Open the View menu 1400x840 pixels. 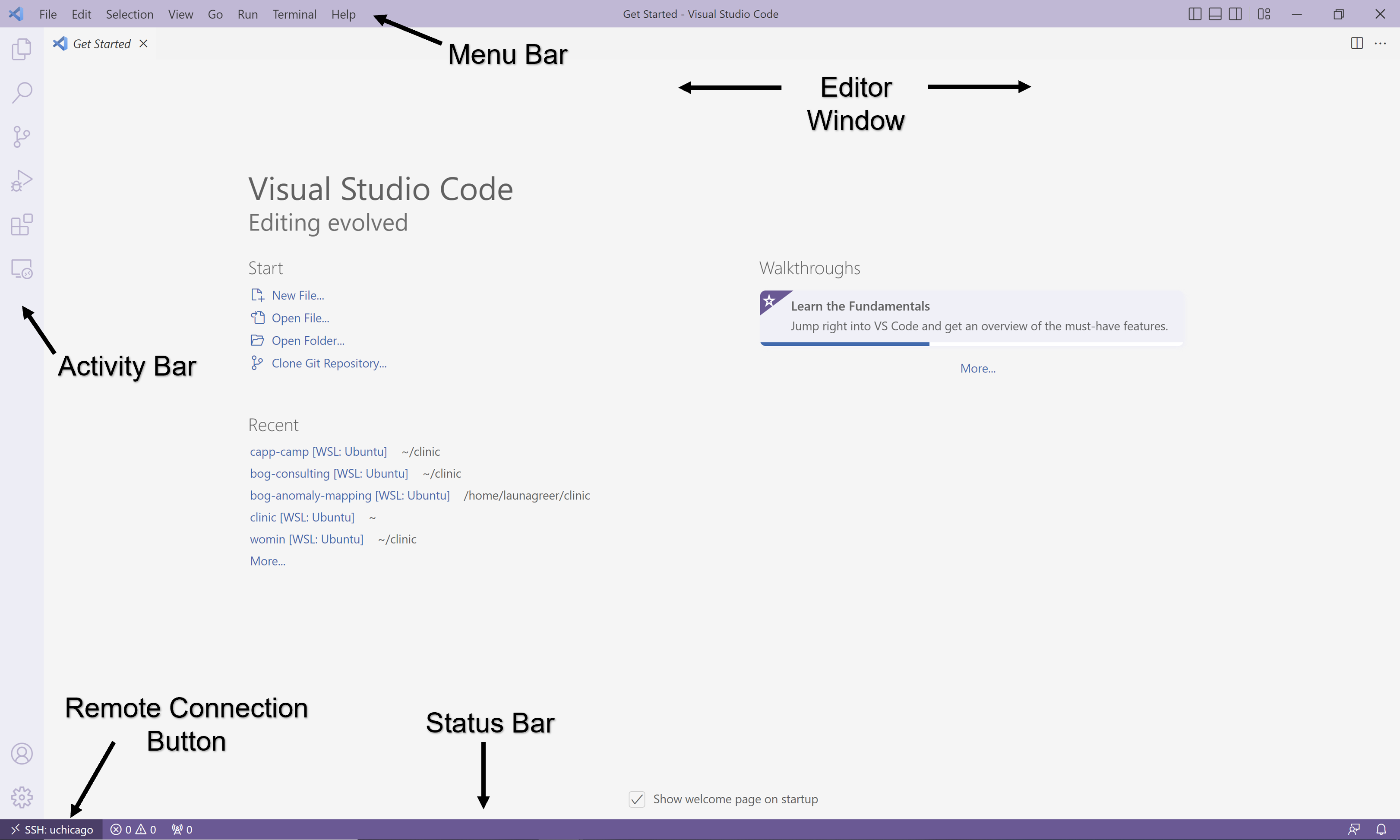[x=180, y=14]
